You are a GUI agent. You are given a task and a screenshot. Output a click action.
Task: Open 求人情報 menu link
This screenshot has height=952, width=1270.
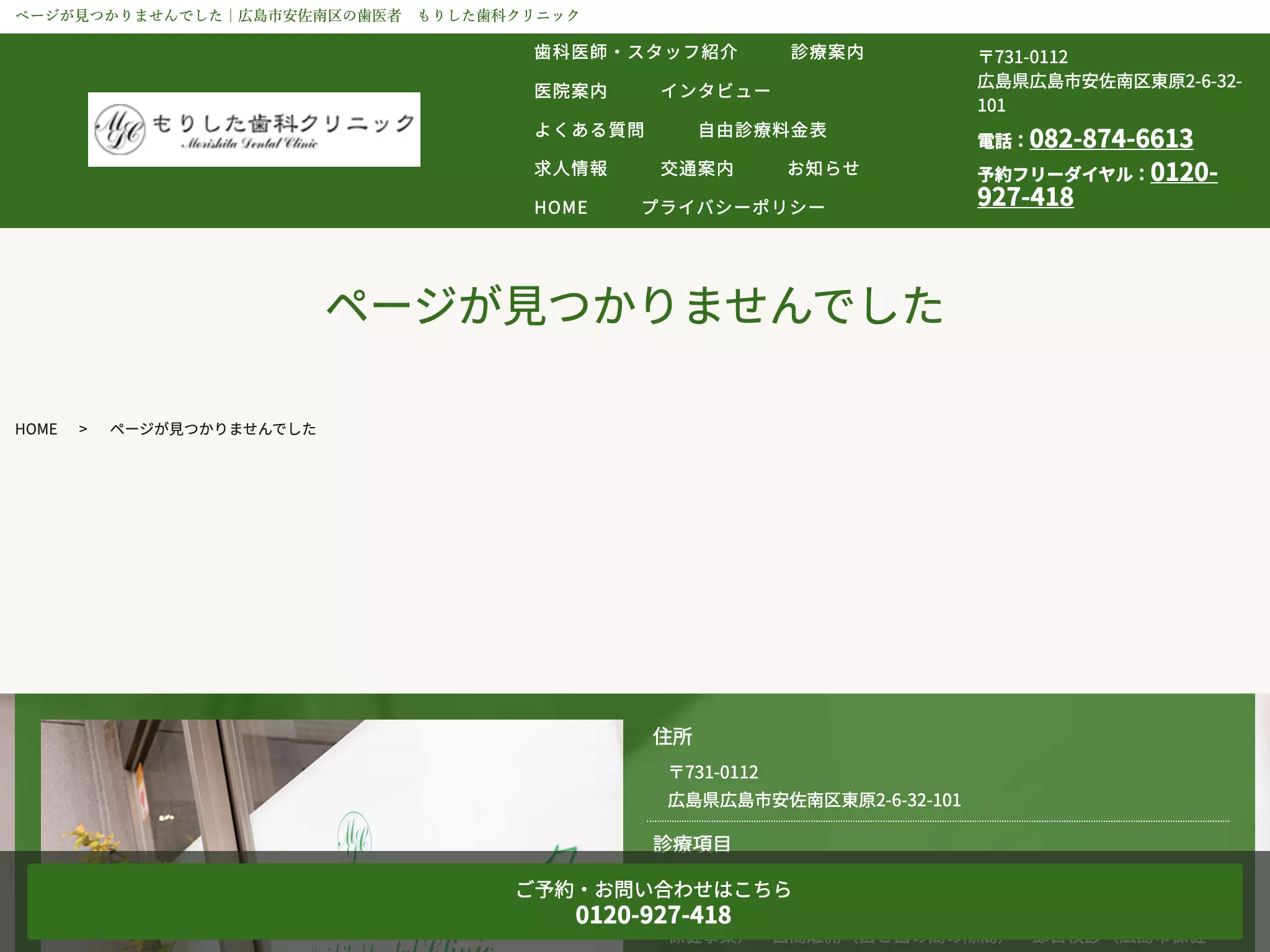[571, 169]
